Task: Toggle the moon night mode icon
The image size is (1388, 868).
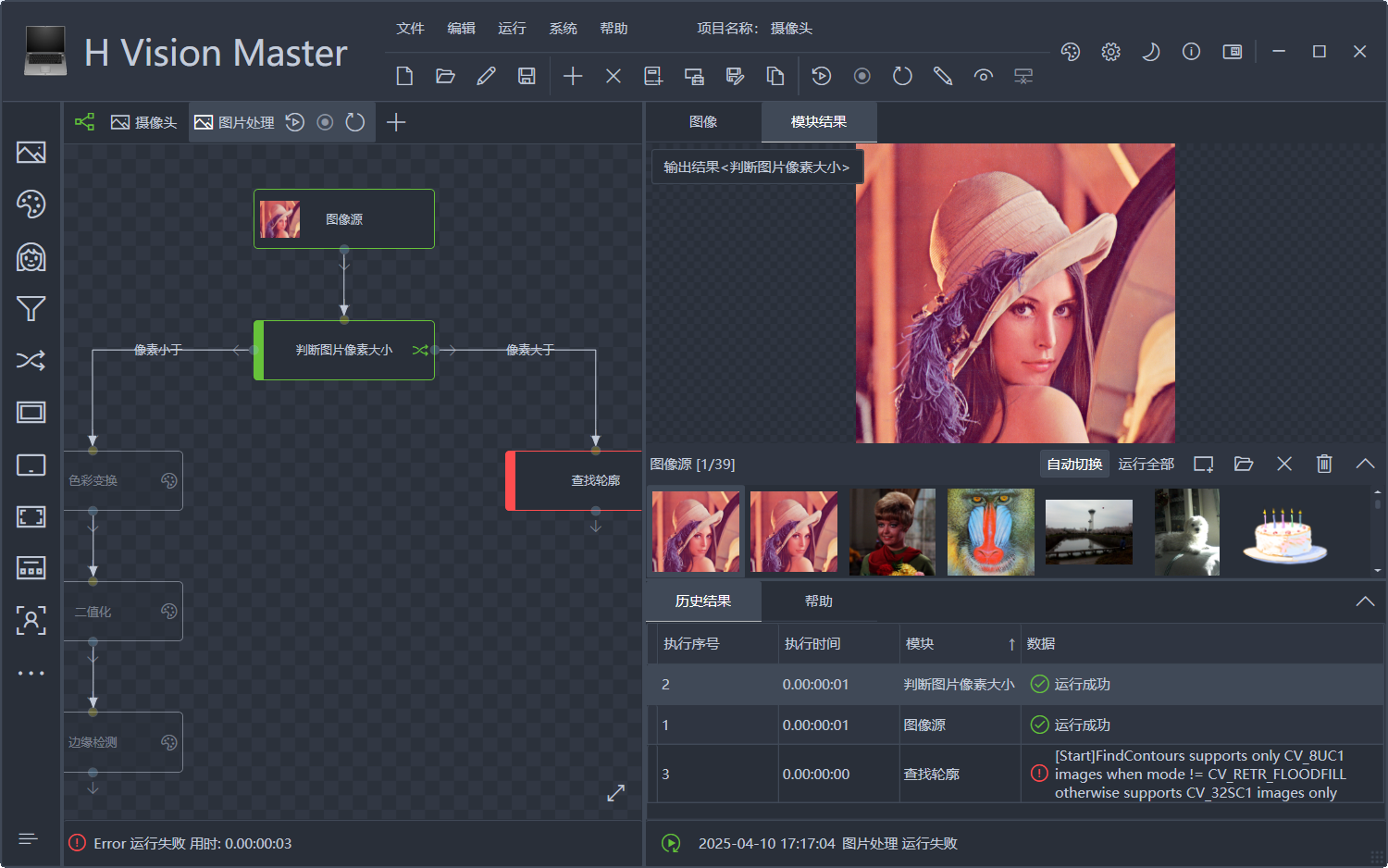Action: coord(1151,52)
